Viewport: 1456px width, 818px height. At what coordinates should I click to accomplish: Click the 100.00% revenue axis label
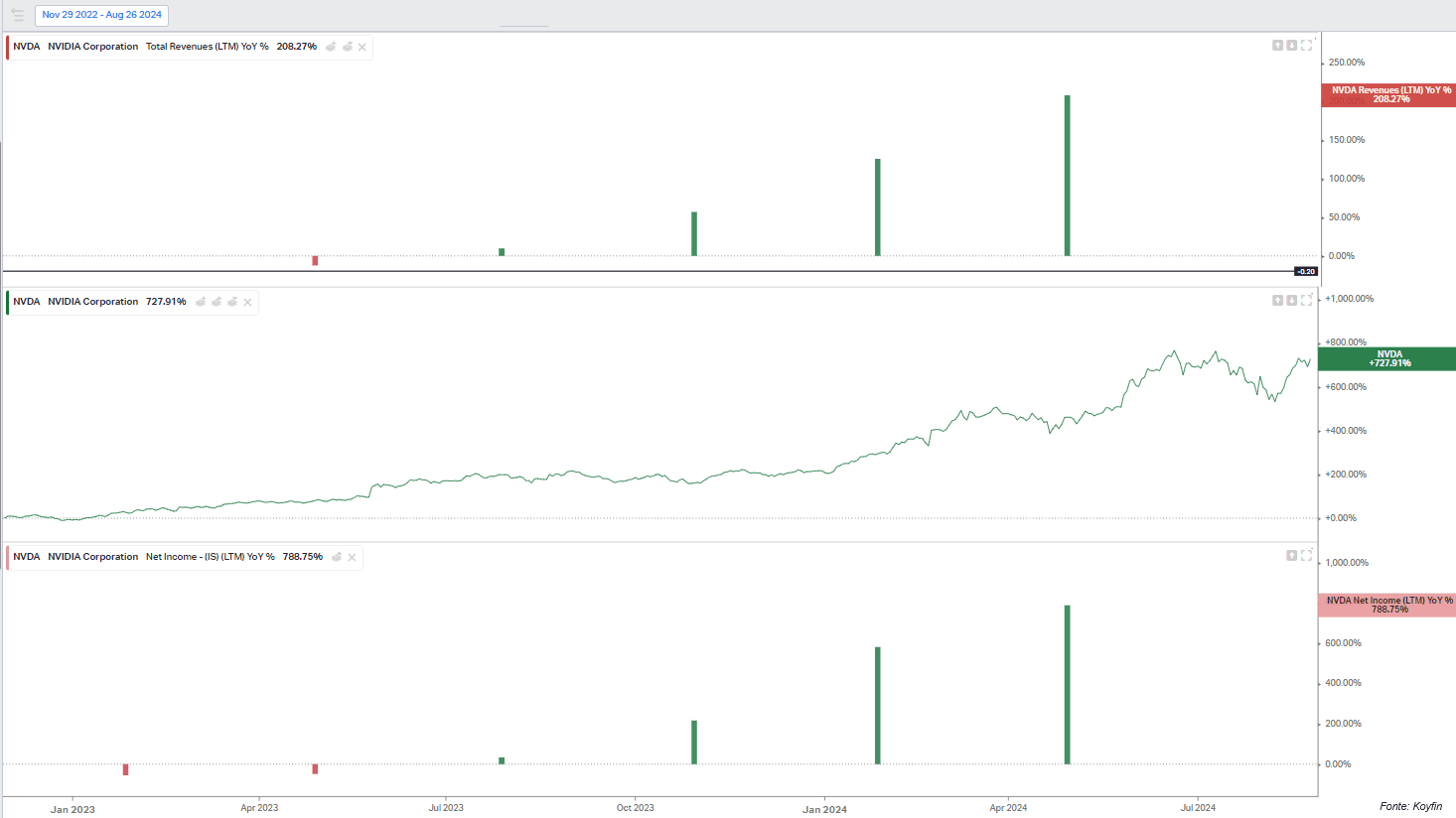click(x=1347, y=179)
